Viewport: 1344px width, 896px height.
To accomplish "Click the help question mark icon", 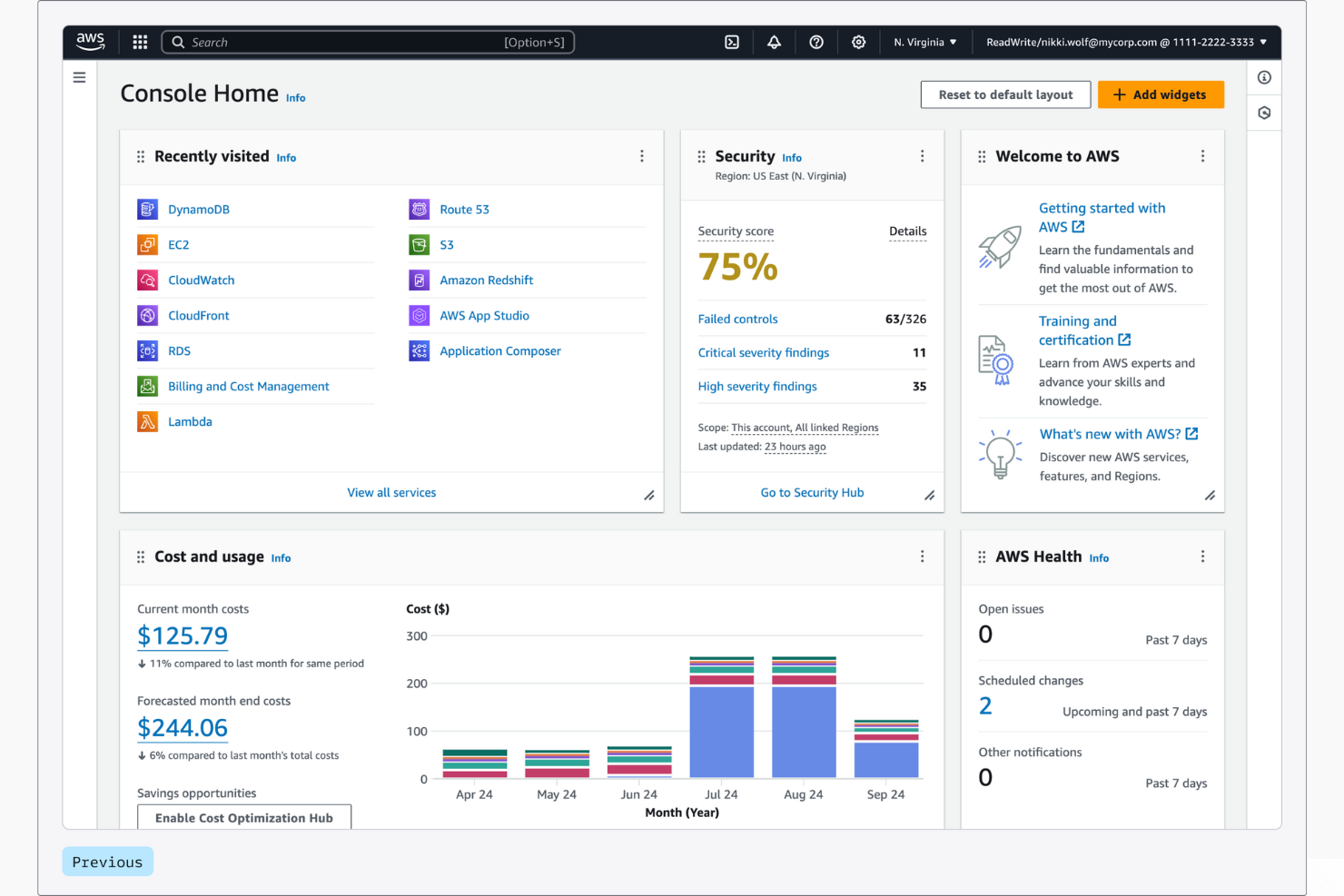I will click(x=815, y=42).
